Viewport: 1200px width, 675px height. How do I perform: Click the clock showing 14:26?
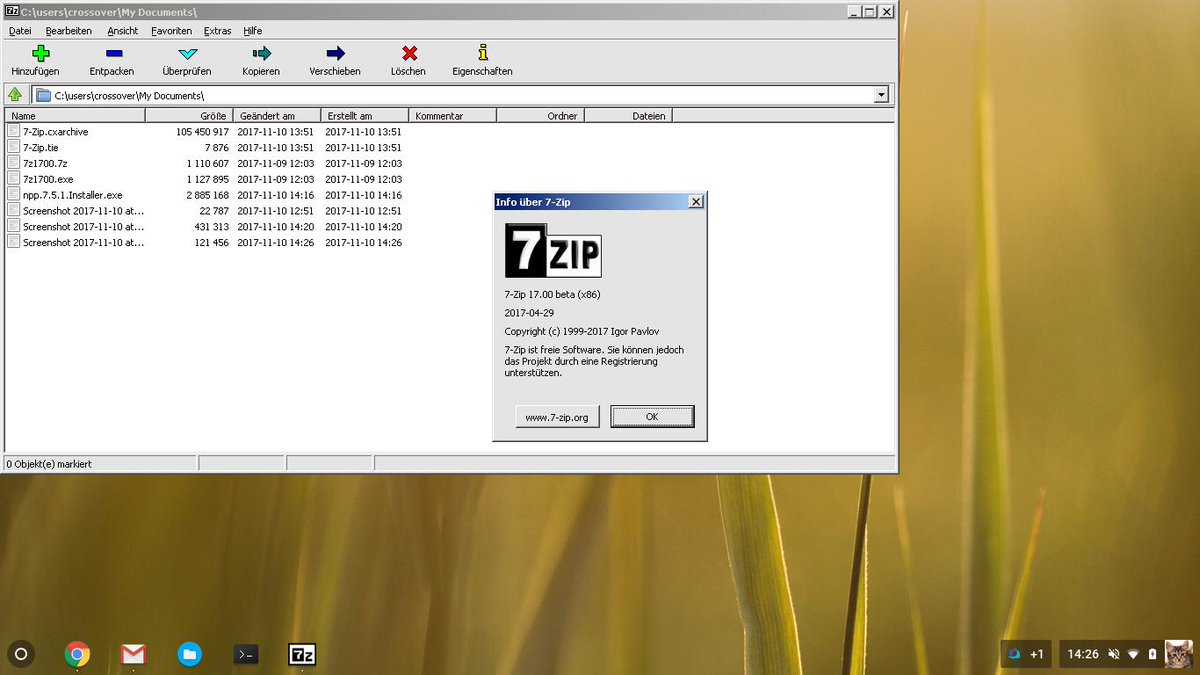1083,654
